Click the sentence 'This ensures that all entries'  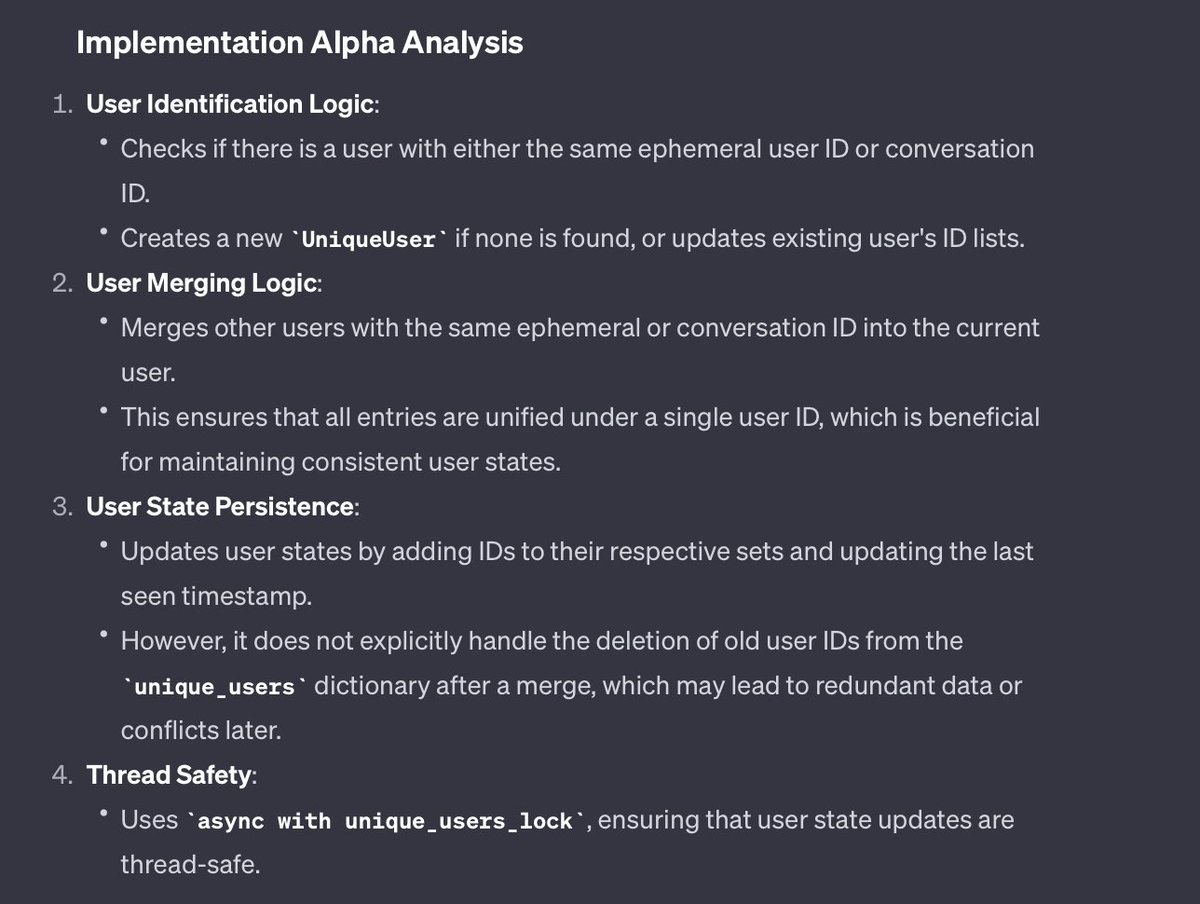tap(580, 439)
